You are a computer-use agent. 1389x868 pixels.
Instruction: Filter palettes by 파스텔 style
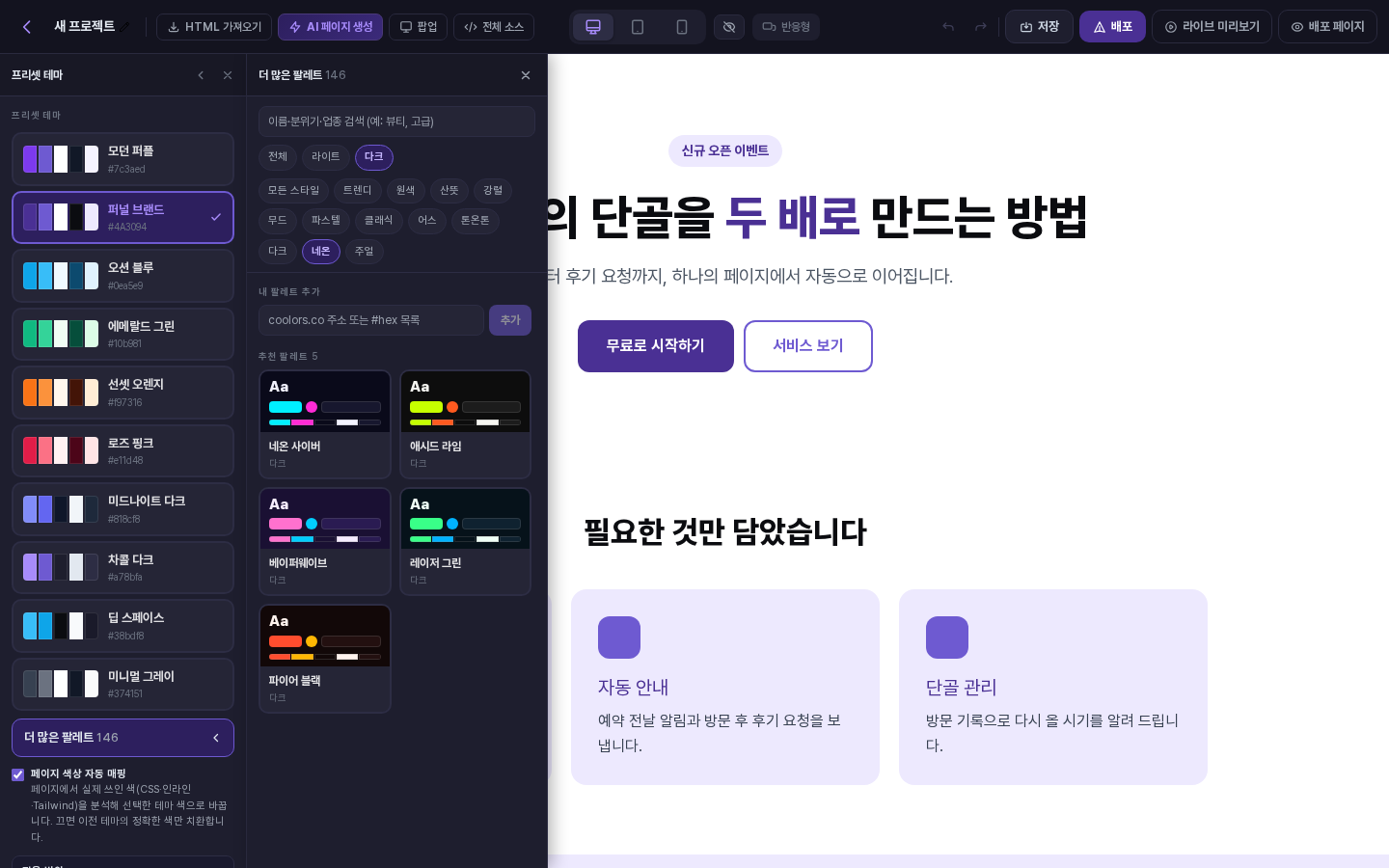326,221
